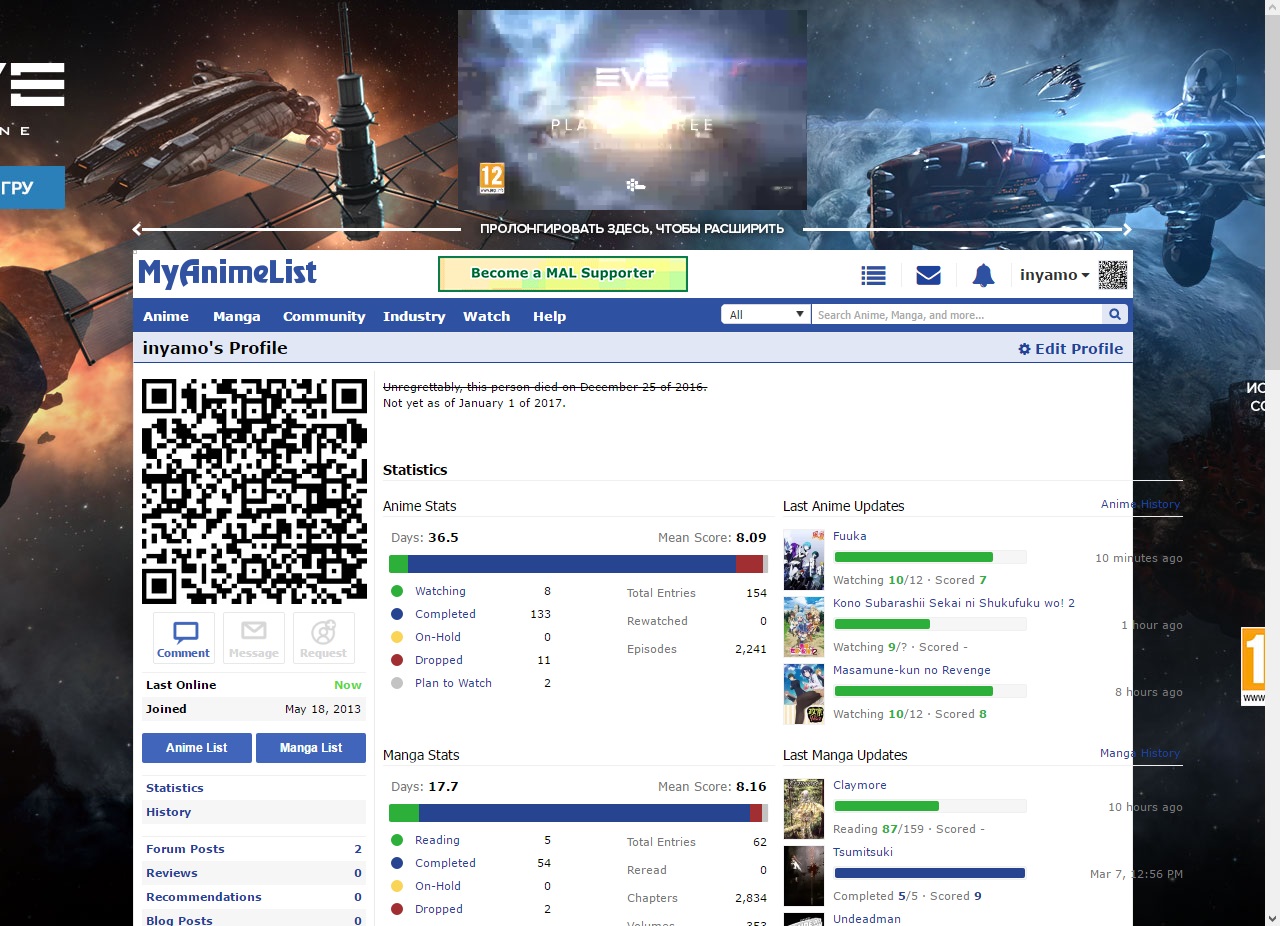1280x926 pixels.
Task: Open messages envelope icon in header
Action: (x=928, y=275)
